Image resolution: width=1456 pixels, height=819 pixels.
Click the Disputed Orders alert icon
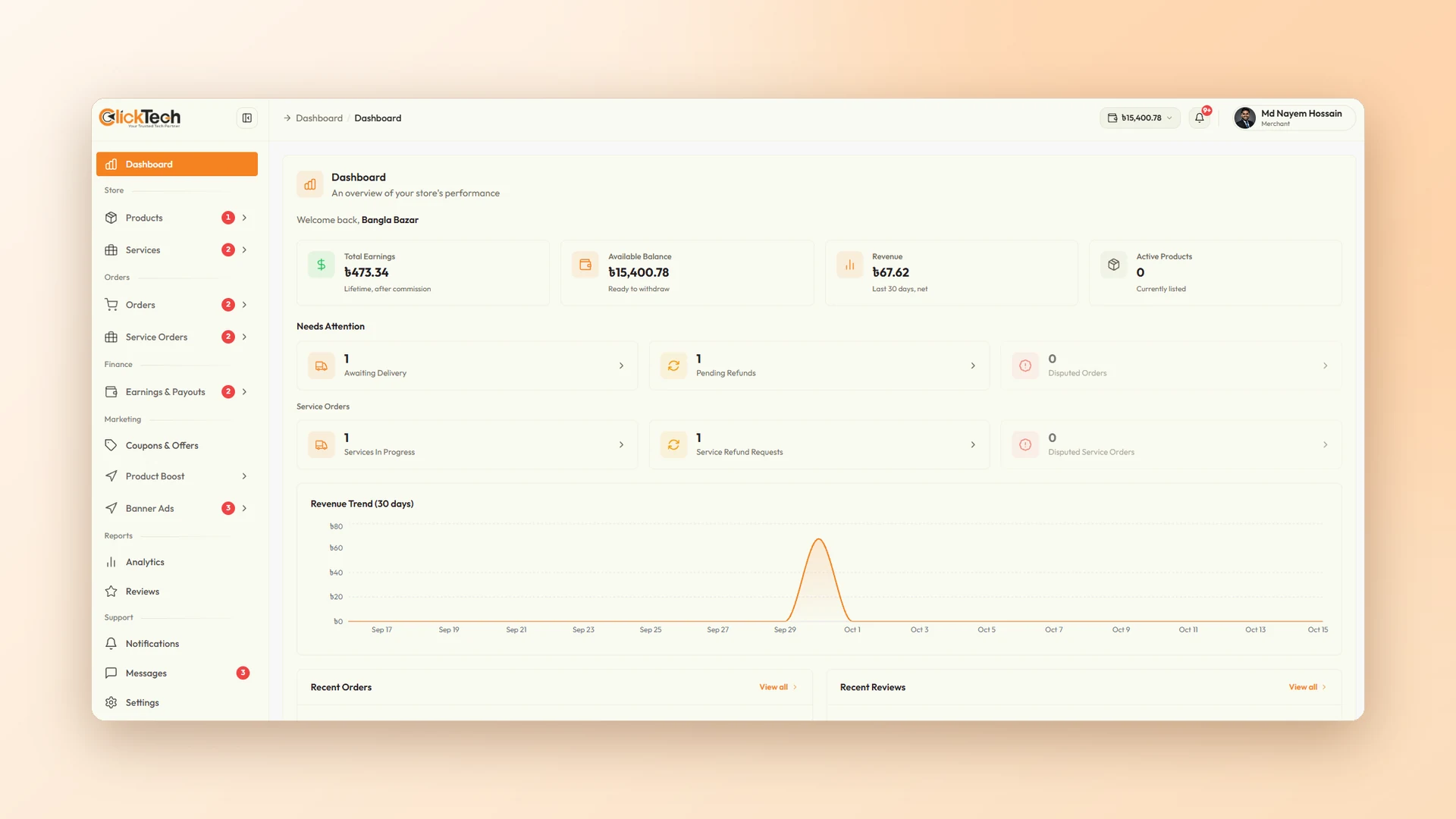[x=1025, y=366]
